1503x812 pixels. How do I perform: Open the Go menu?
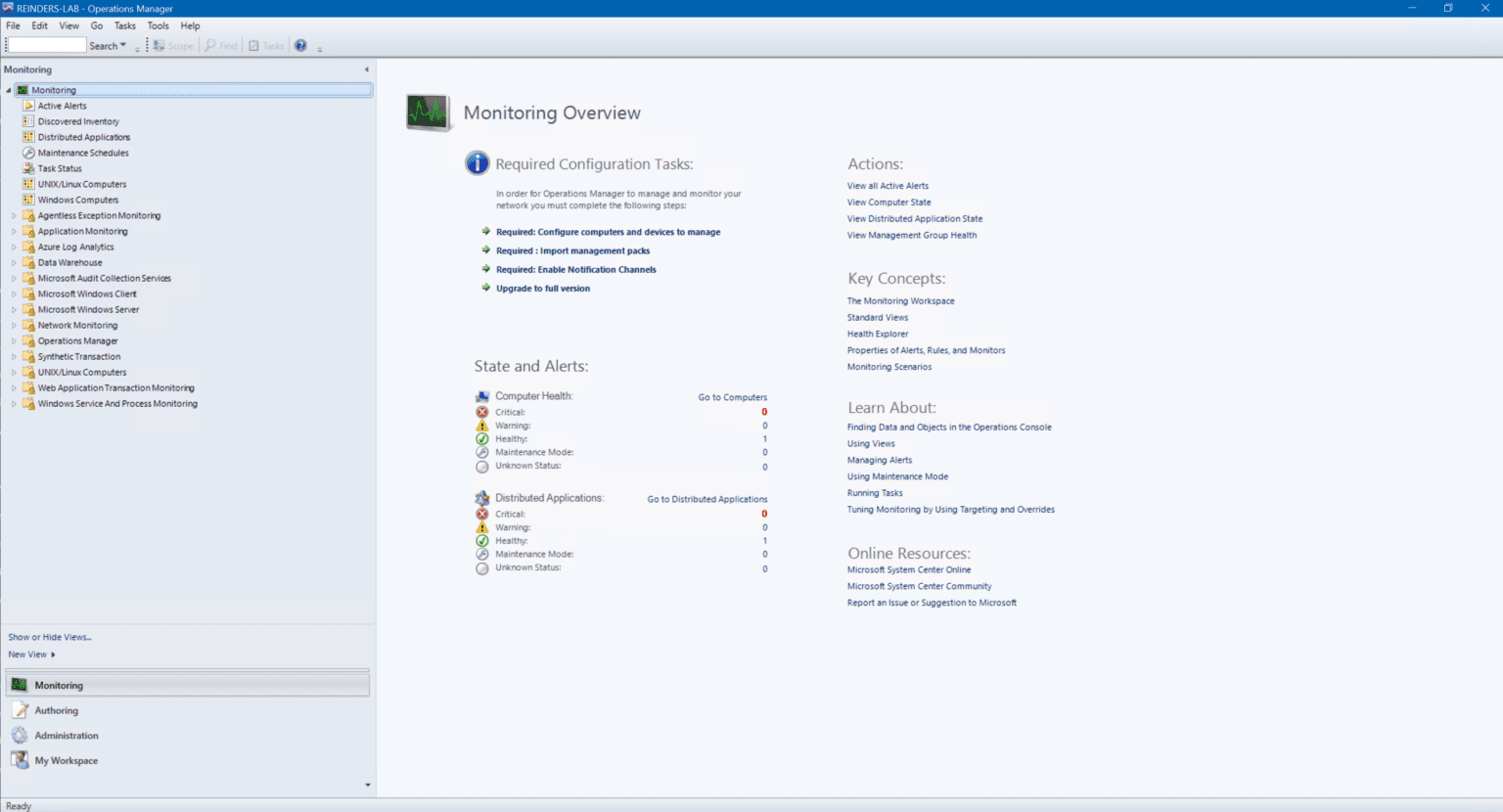click(96, 25)
